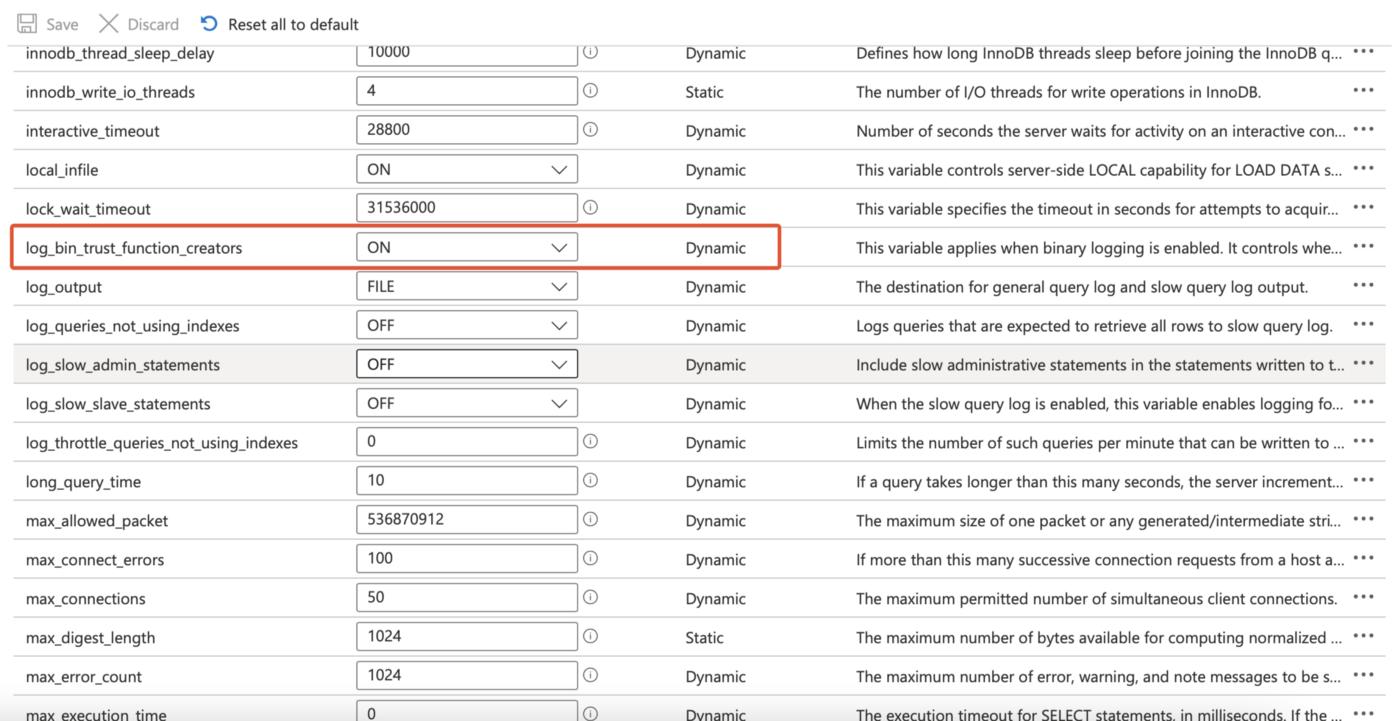Open the log_output FILE dropdown

coord(466,286)
